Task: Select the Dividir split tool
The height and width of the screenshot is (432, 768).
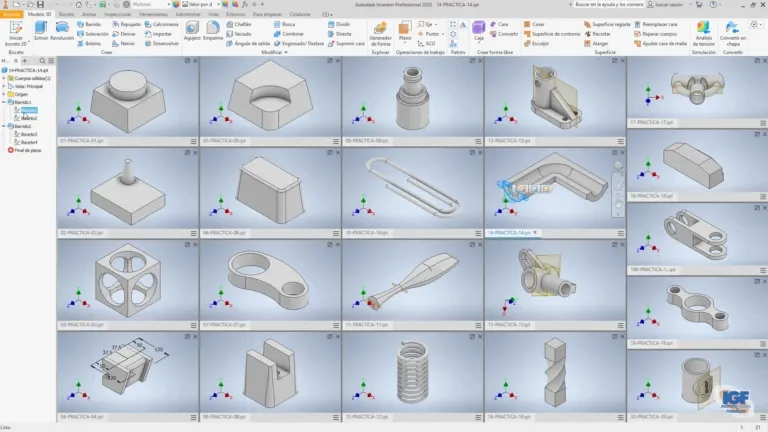Action: (x=339, y=24)
